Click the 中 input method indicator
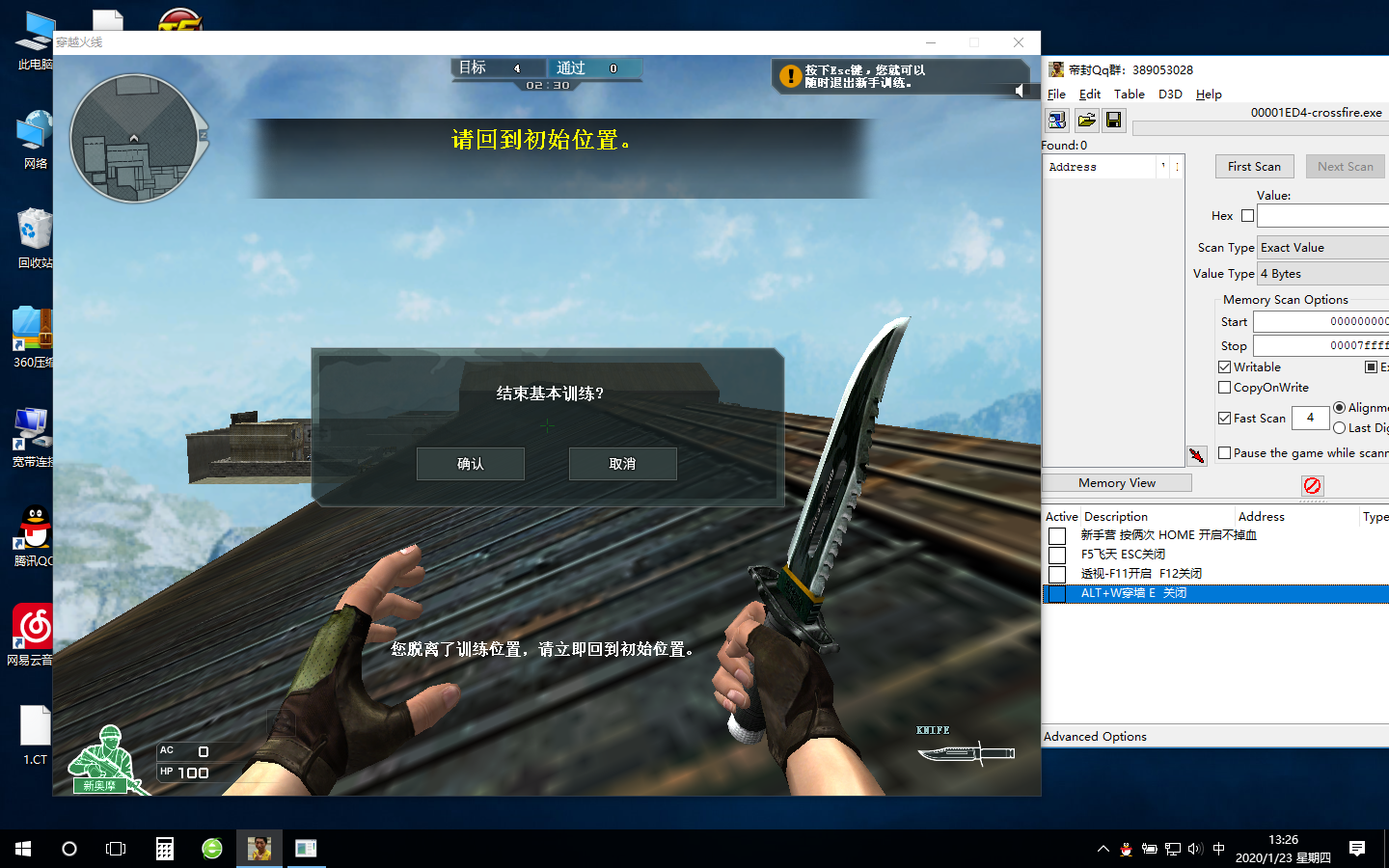The height and width of the screenshot is (868, 1389). 1219,849
